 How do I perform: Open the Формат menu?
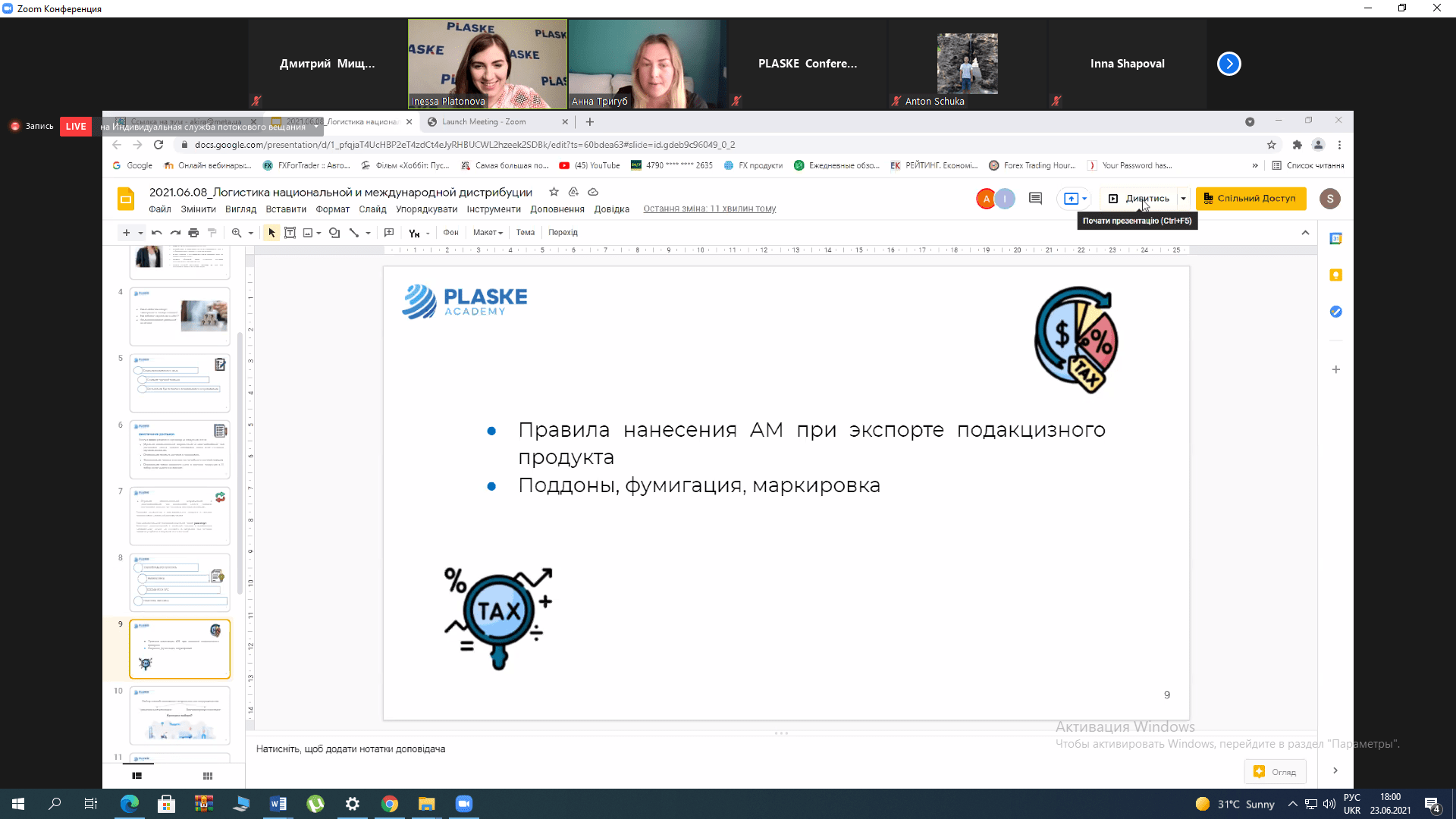click(x=333, y=209)
